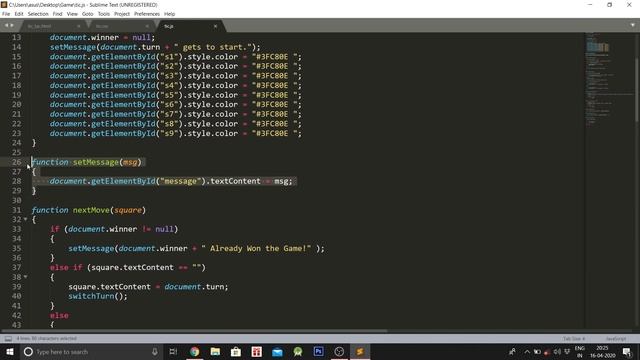Collapse the code fold arrow on line 32
The image size is (640, 360).
coord(26,219)
